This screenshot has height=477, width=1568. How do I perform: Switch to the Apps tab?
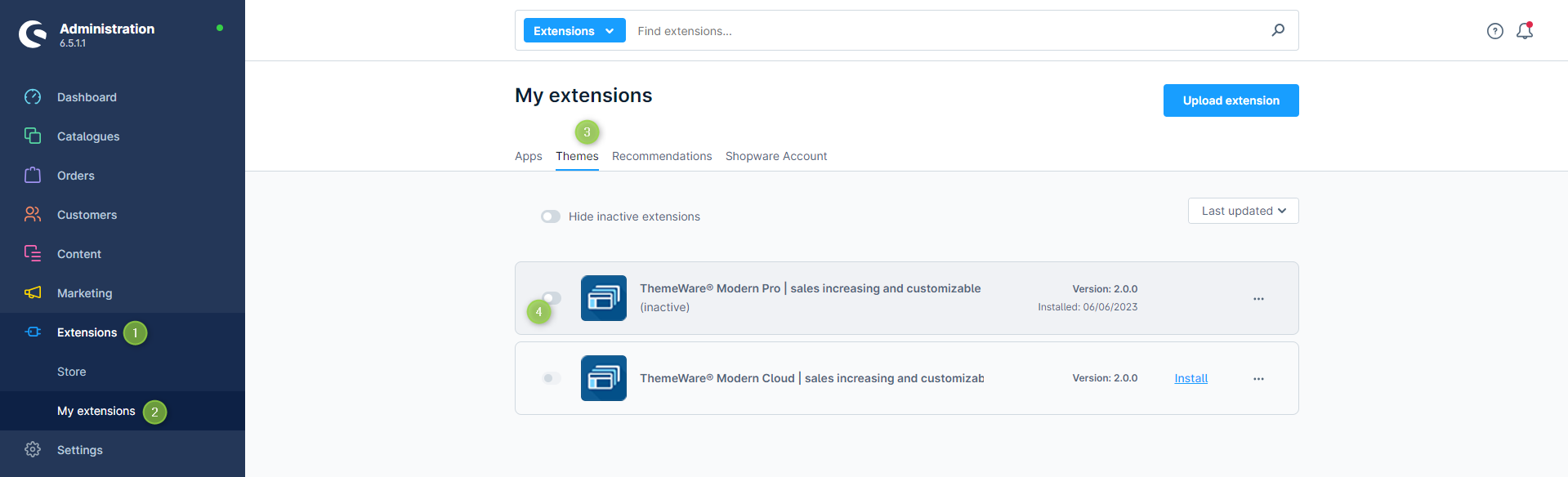coord(528,156)
